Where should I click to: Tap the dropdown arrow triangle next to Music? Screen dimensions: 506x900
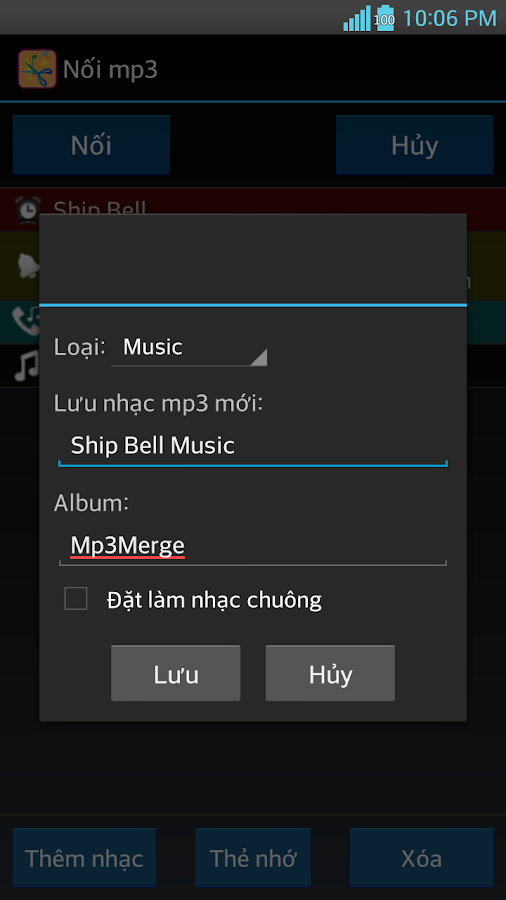(x=259, y=357)
